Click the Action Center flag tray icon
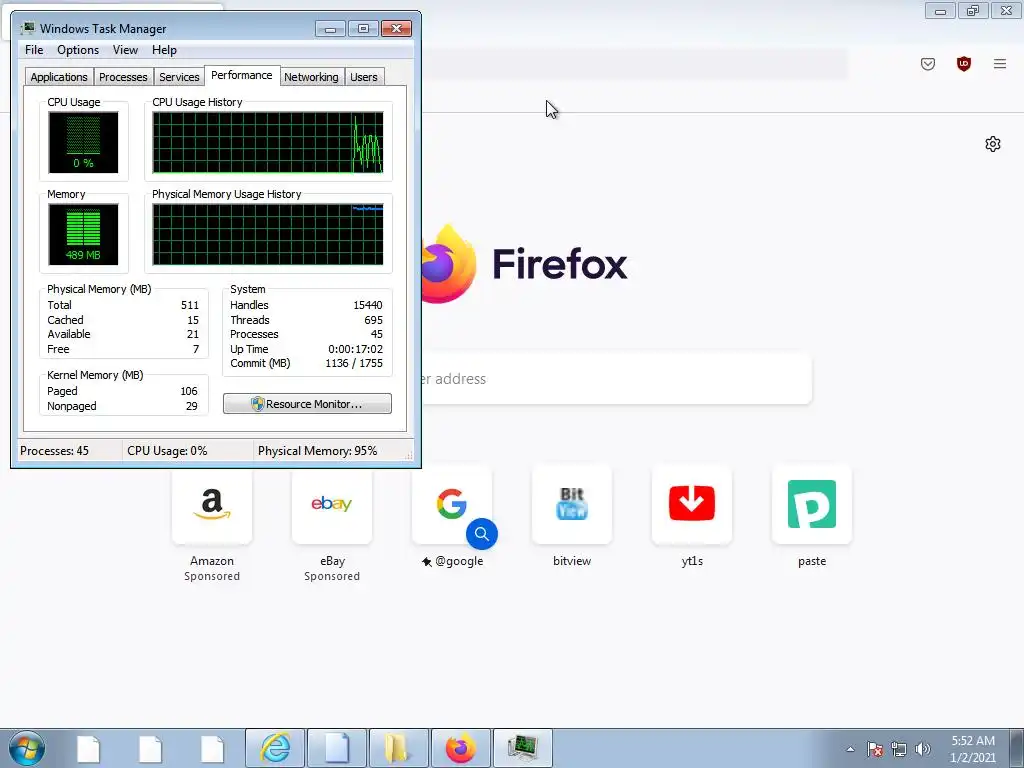Screen dimensions: 1024x768 [x=875, y=749]
